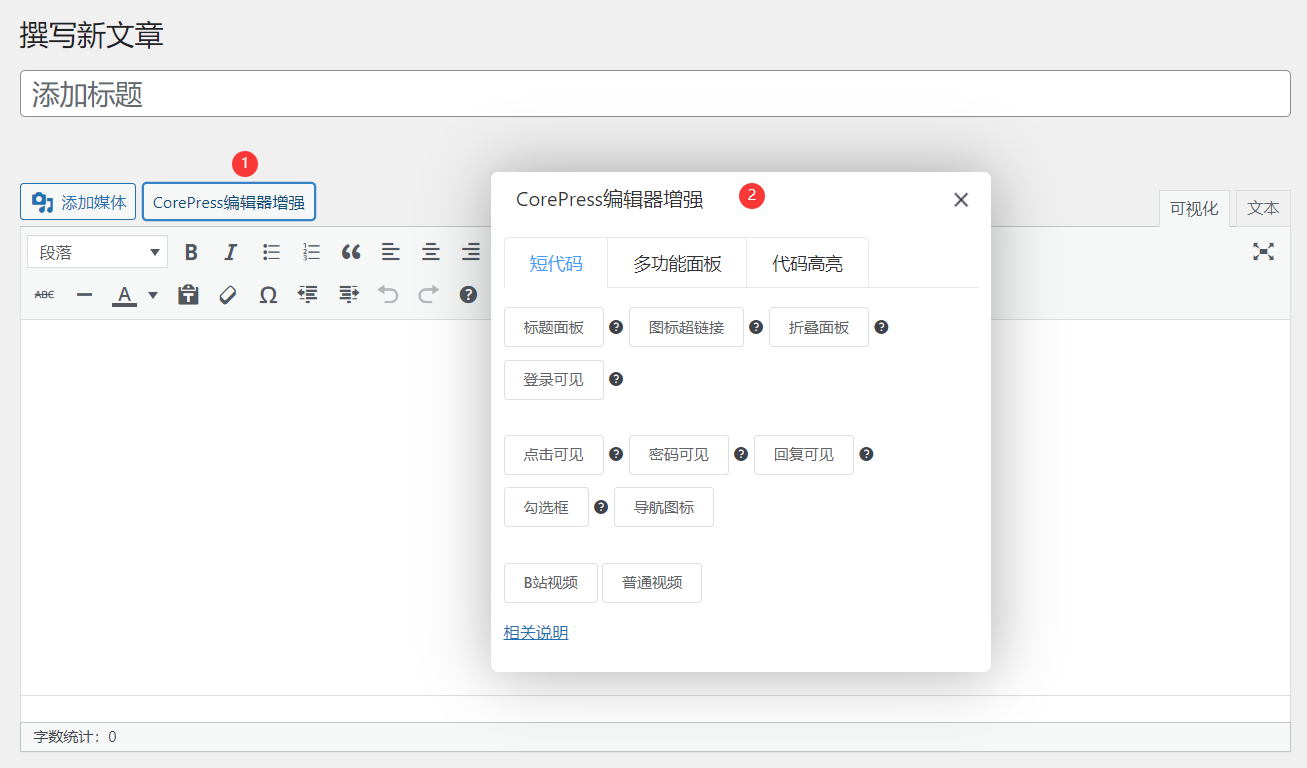The height and width of the screenshot is (768, 1307).
Task: Click help icon next to 回复可见
Action: coord(866,454)
